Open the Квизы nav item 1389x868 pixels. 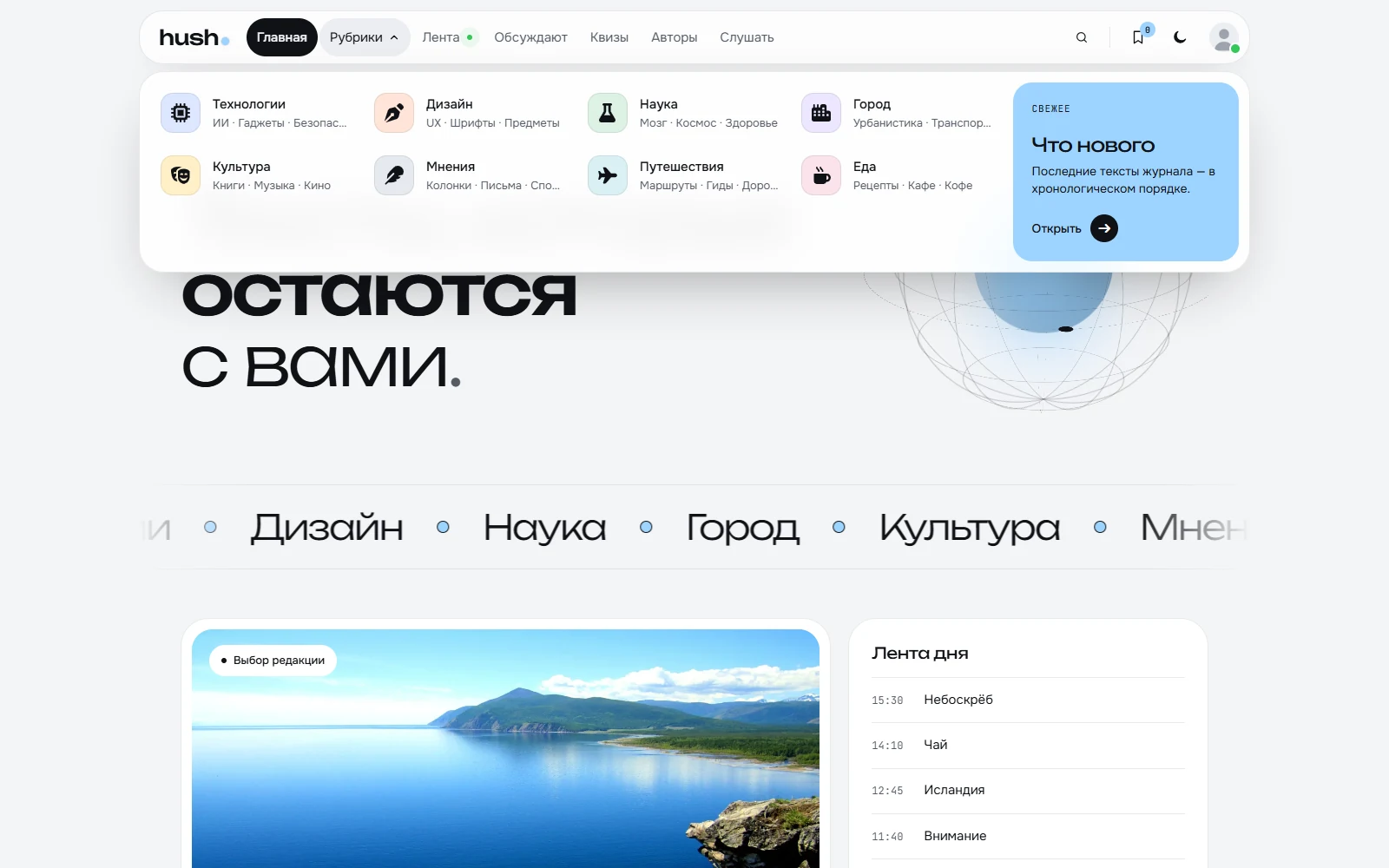click(609, 37)
